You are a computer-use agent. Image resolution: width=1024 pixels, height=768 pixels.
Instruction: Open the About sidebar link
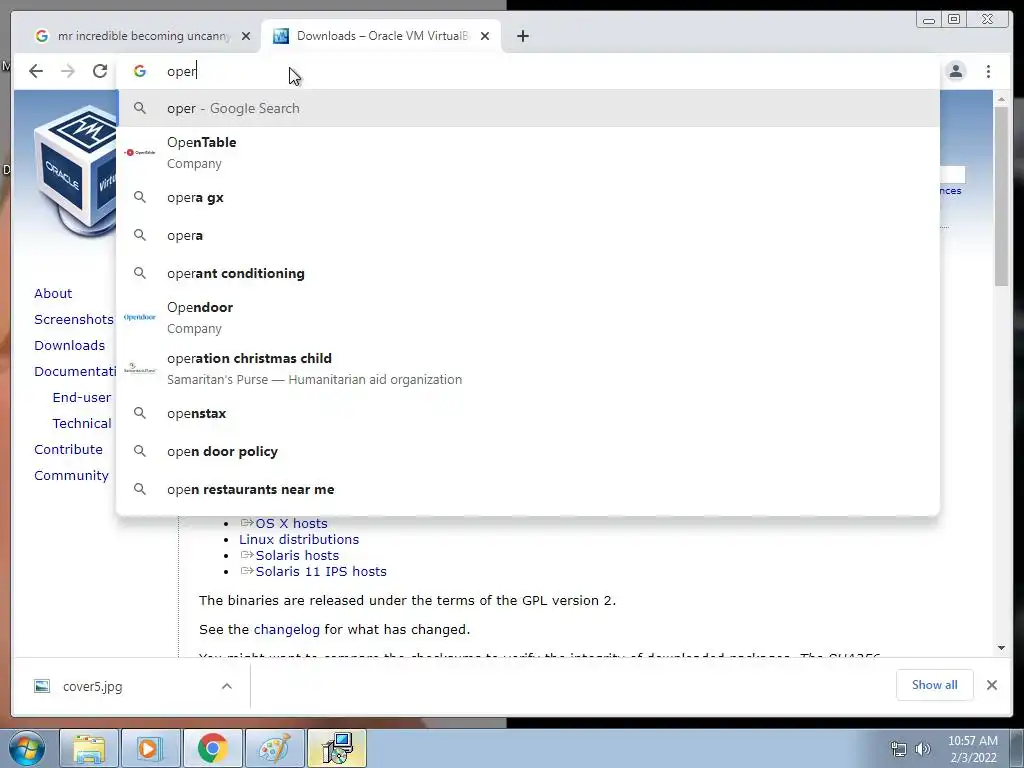click(53, 293)
